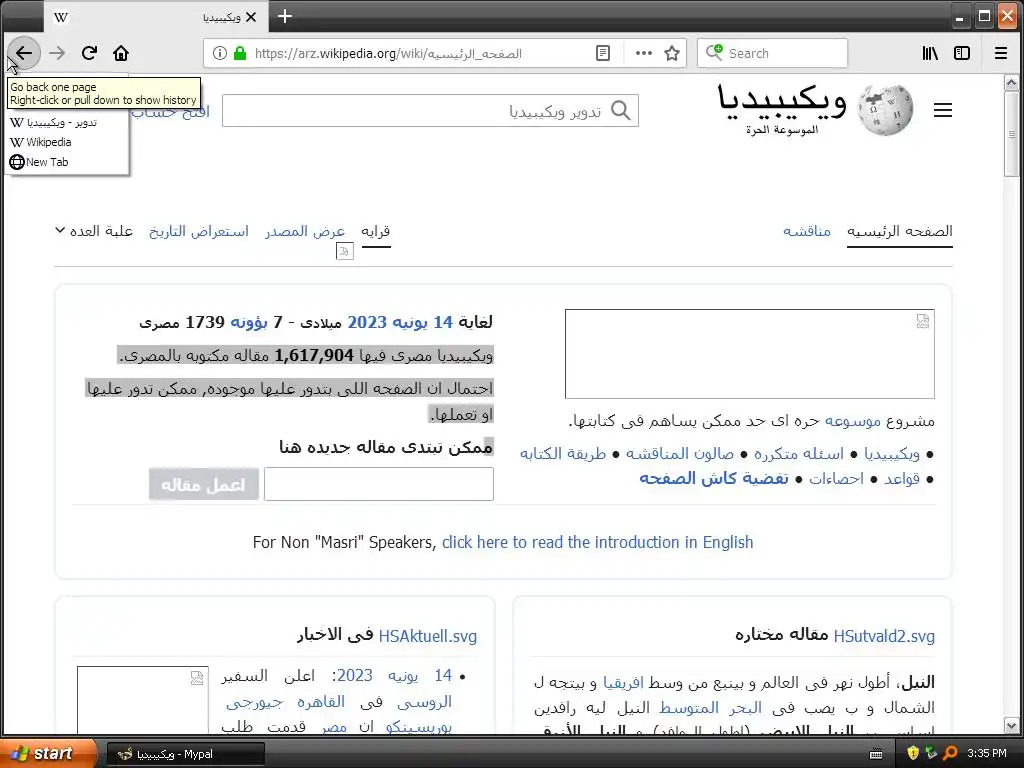Select the قرايه read tab
The image size is (1024, 768).
[376, 231]
